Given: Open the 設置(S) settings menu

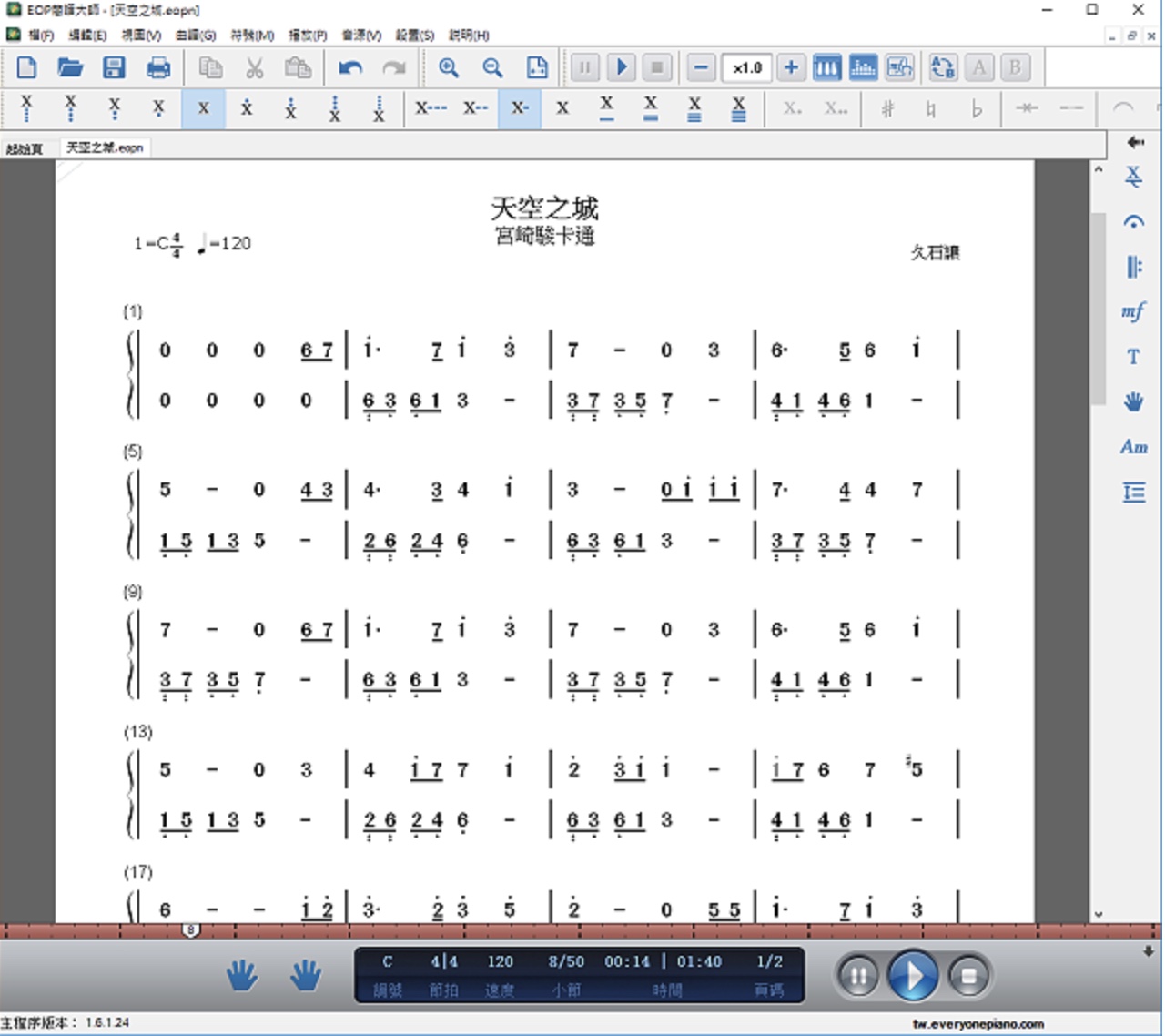Looking at the screenshot, I should [415, 35].
